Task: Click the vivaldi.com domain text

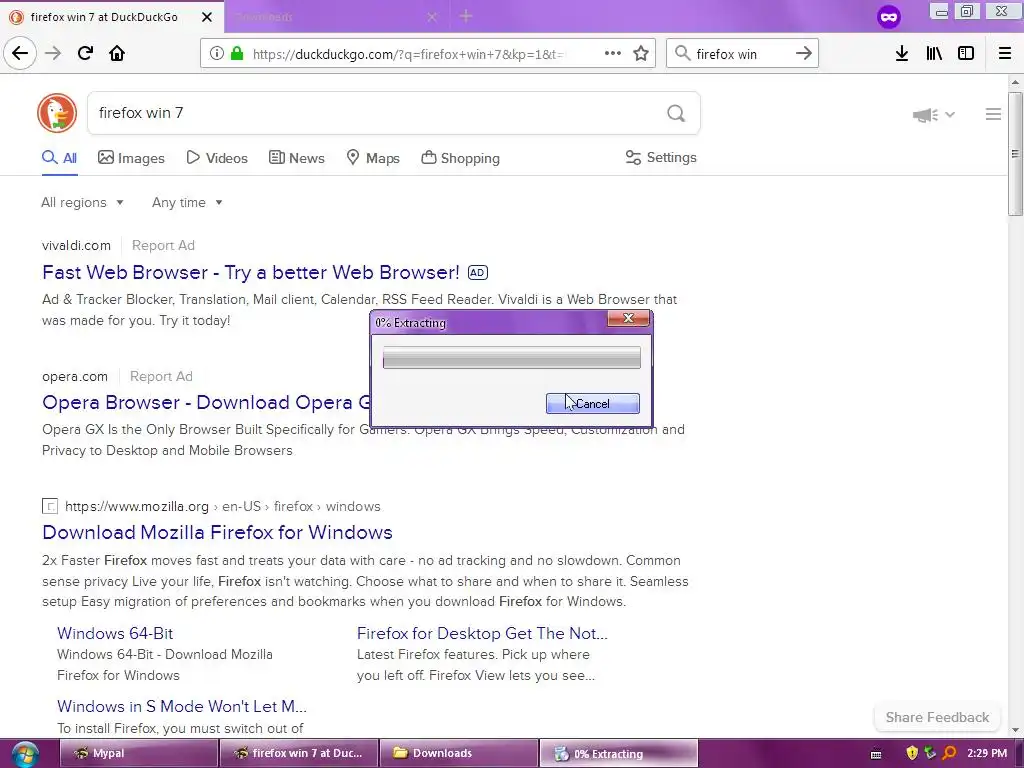Action: tap(76, 246)
